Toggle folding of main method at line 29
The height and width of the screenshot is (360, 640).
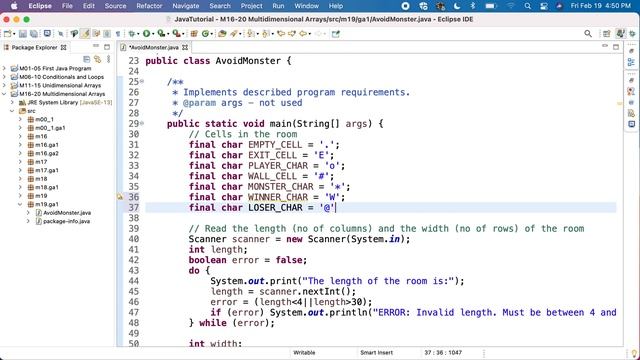coord(142,123)
